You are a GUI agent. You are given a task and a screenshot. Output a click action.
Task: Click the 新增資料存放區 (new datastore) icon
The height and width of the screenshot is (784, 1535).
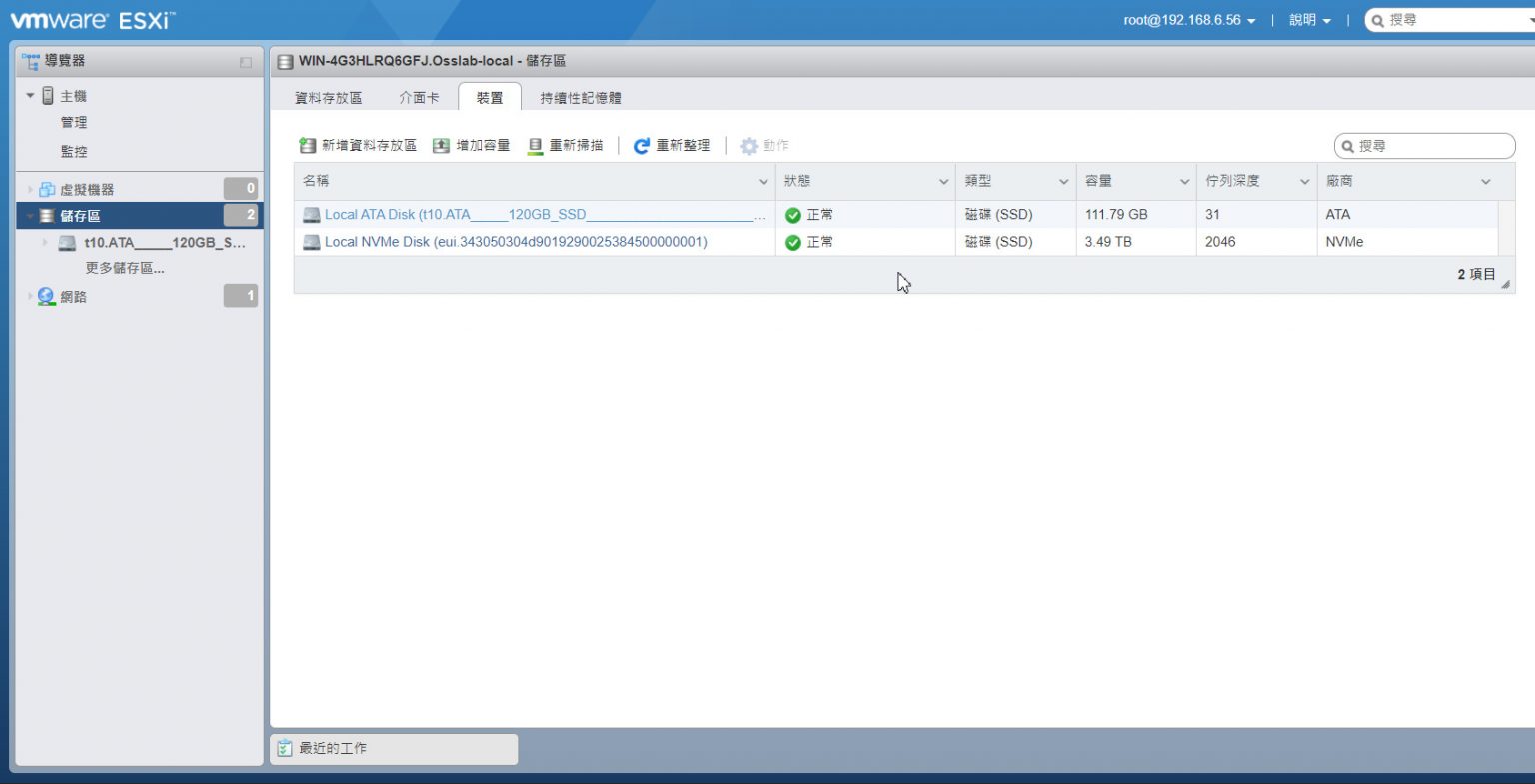308,145
